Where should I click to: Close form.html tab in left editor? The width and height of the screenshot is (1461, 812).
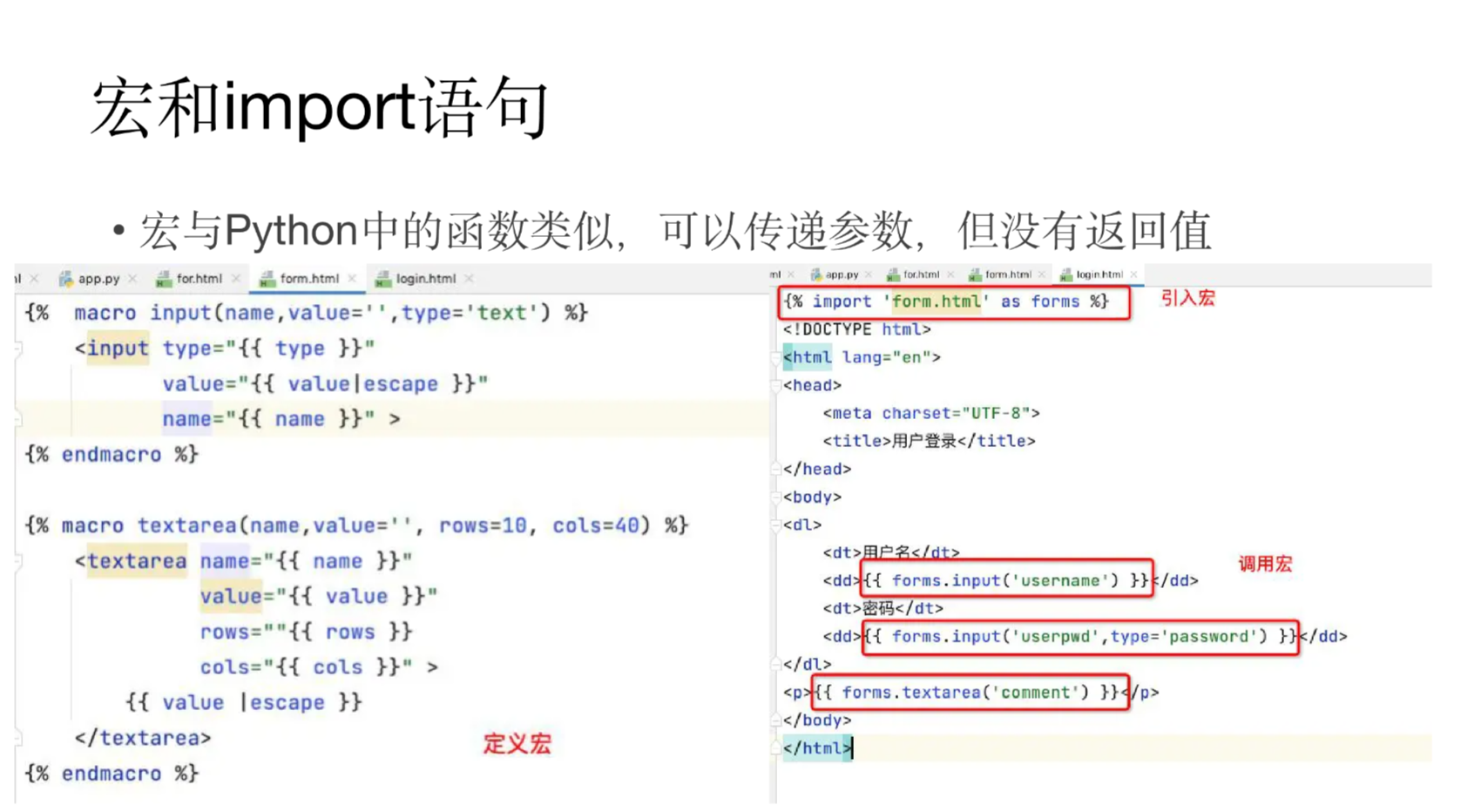[x=352, y=279]
